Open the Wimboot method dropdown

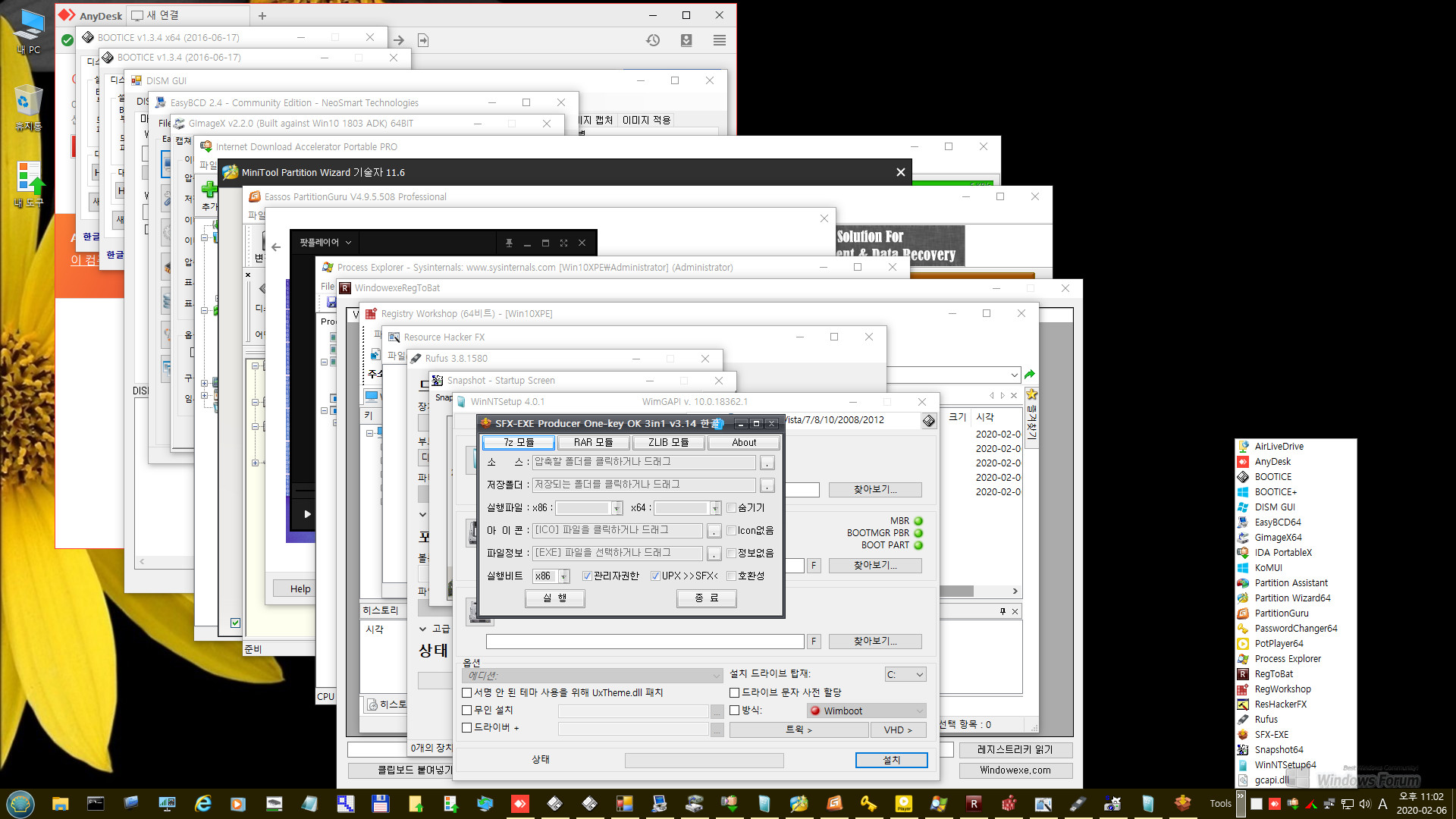point(867,711)
